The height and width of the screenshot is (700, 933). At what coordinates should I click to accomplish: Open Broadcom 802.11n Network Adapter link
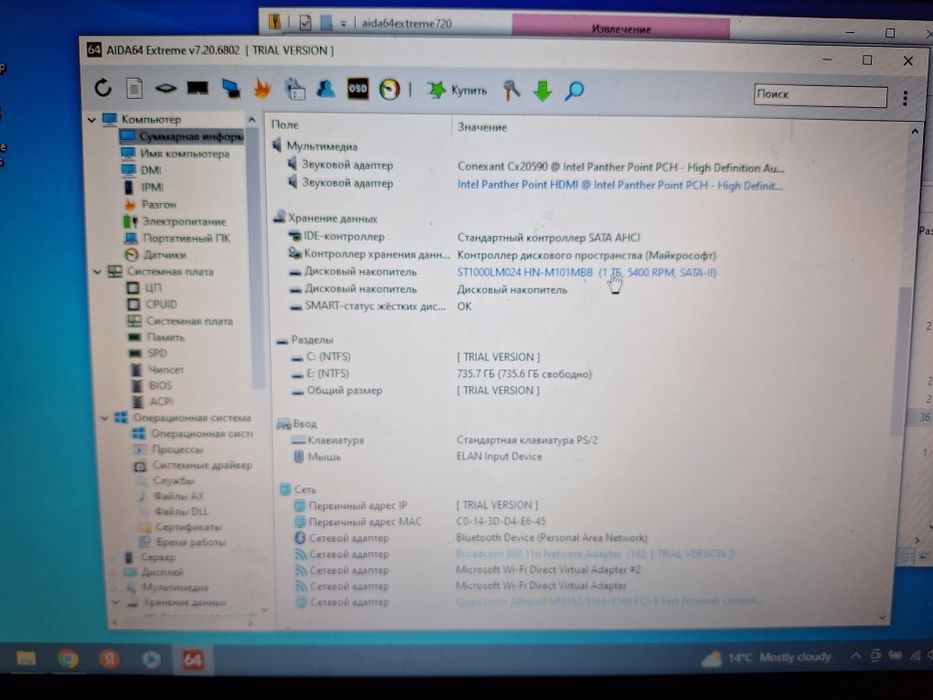[594, 554]
